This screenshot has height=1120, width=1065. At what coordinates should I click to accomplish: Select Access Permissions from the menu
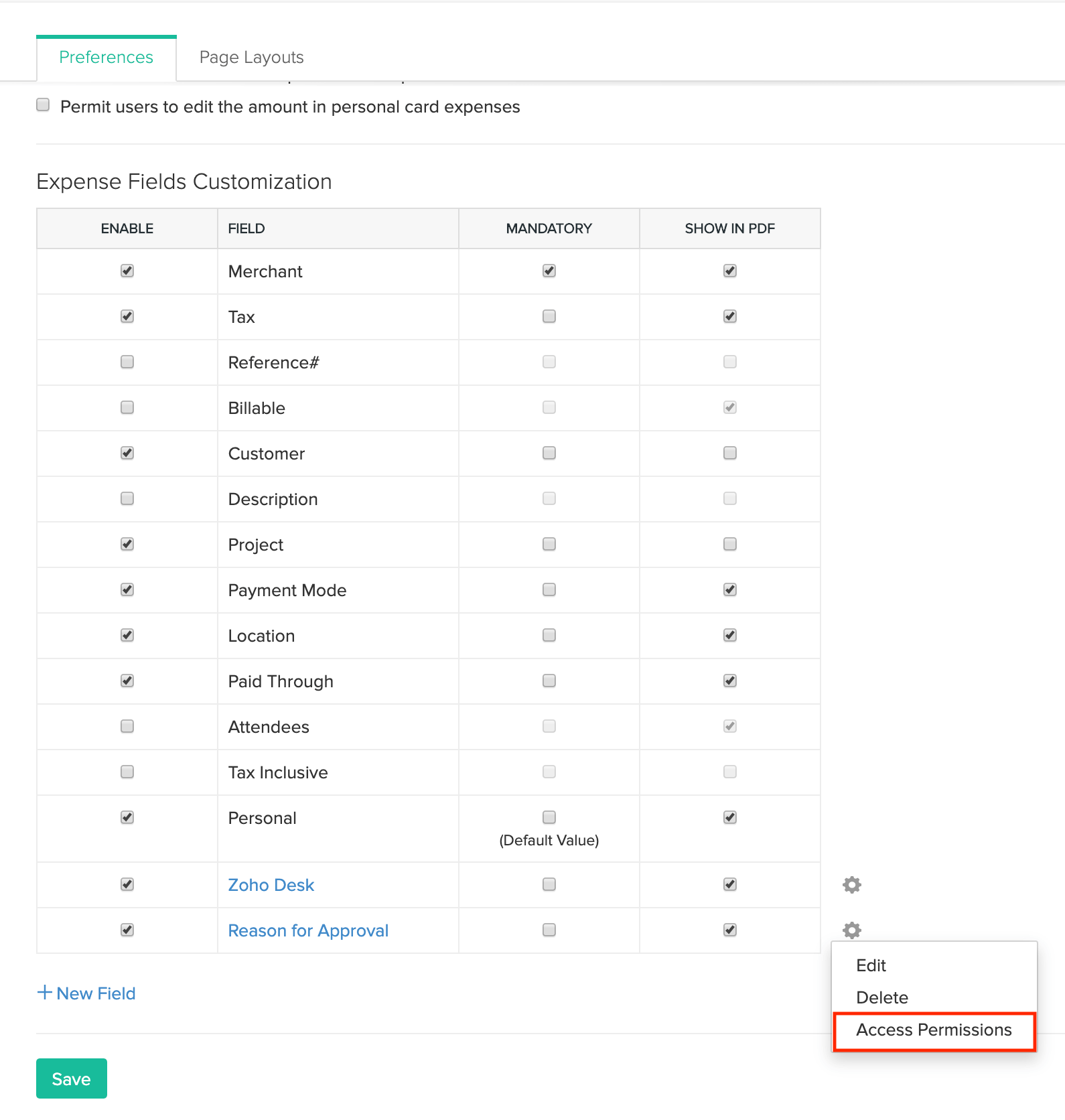934,1030
